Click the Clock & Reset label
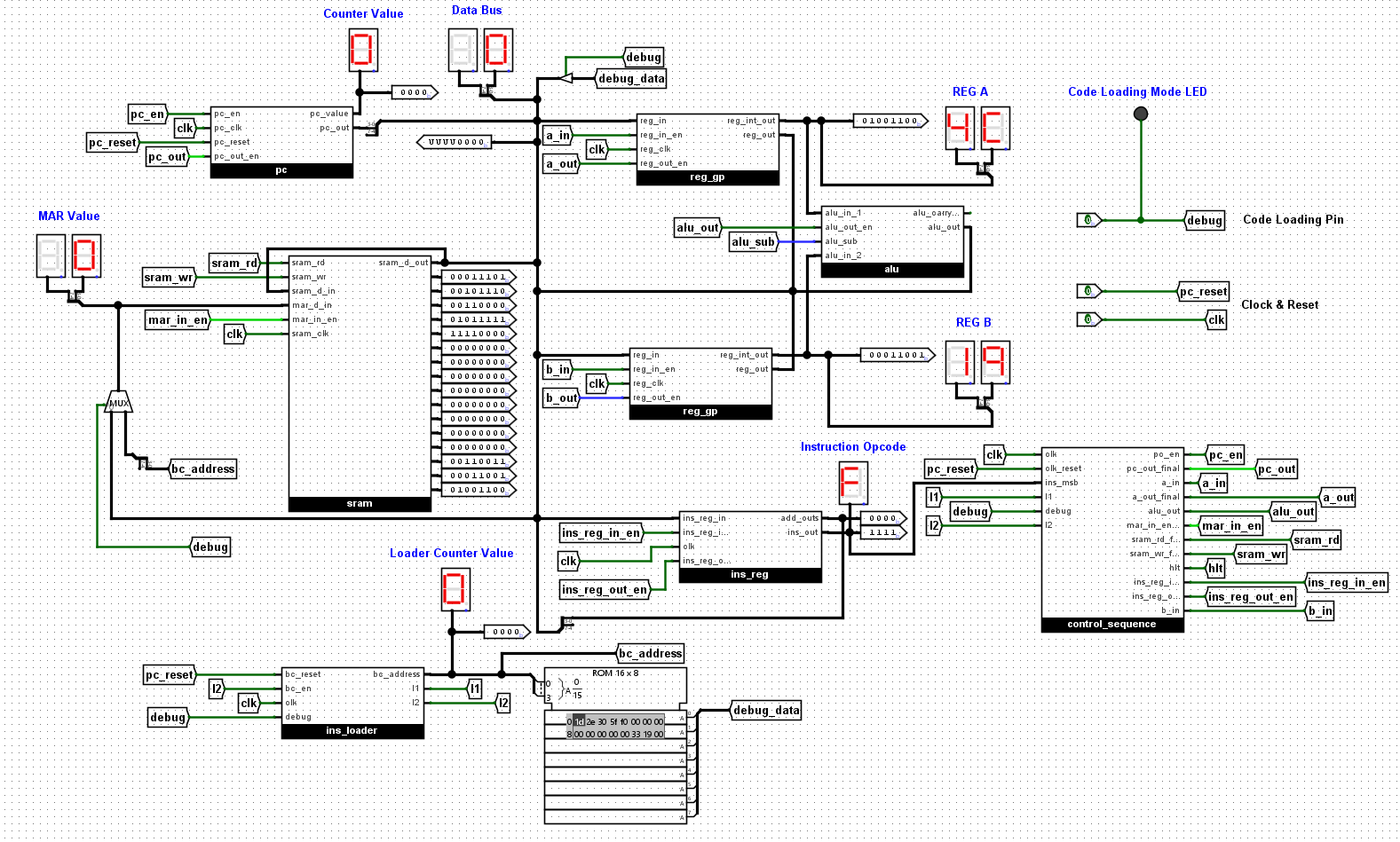The image size is (1400, 842). (1279, 304)
